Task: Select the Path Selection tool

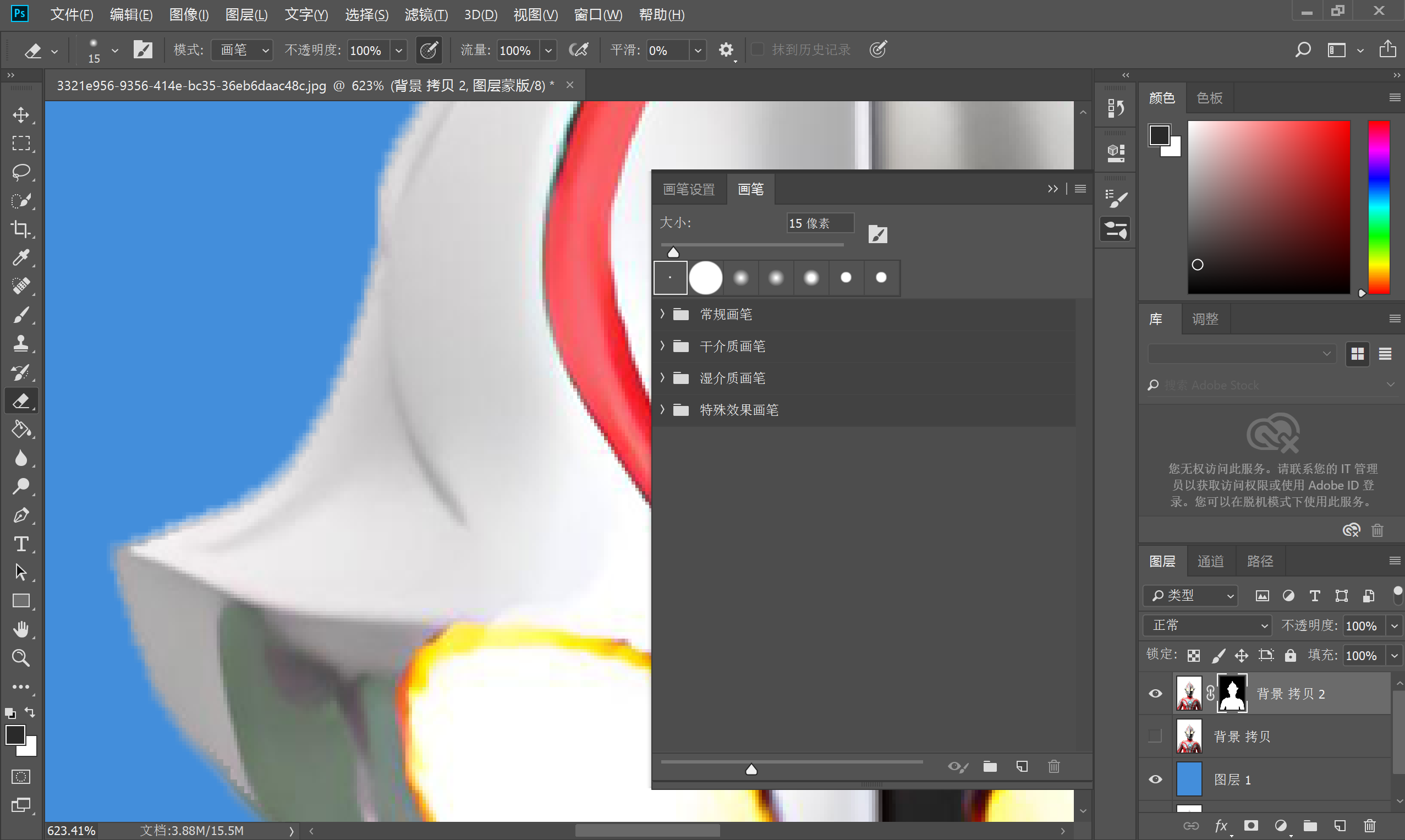Action: (x=21, y=572)
